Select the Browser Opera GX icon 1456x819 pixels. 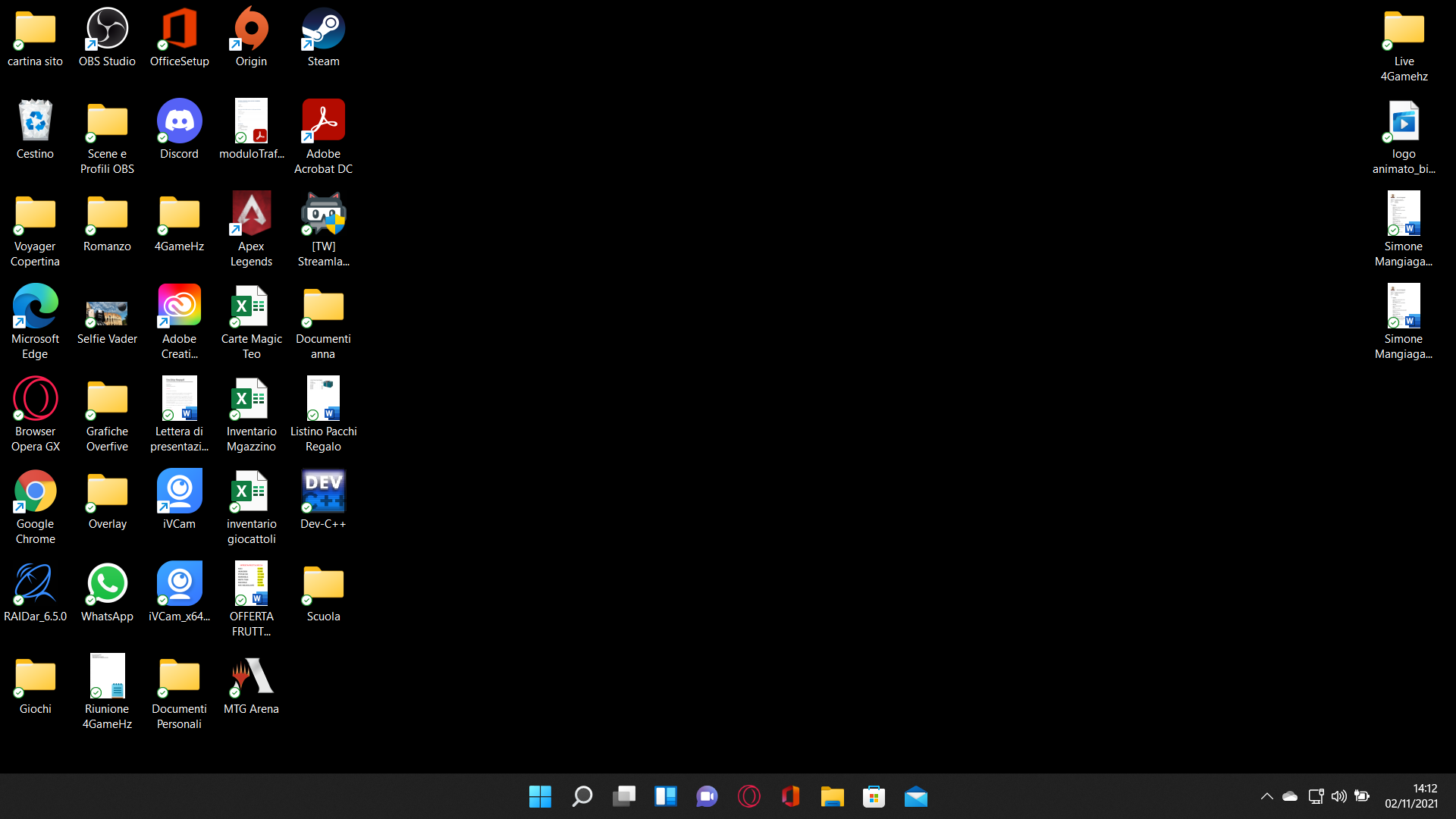tap(35, 416)
